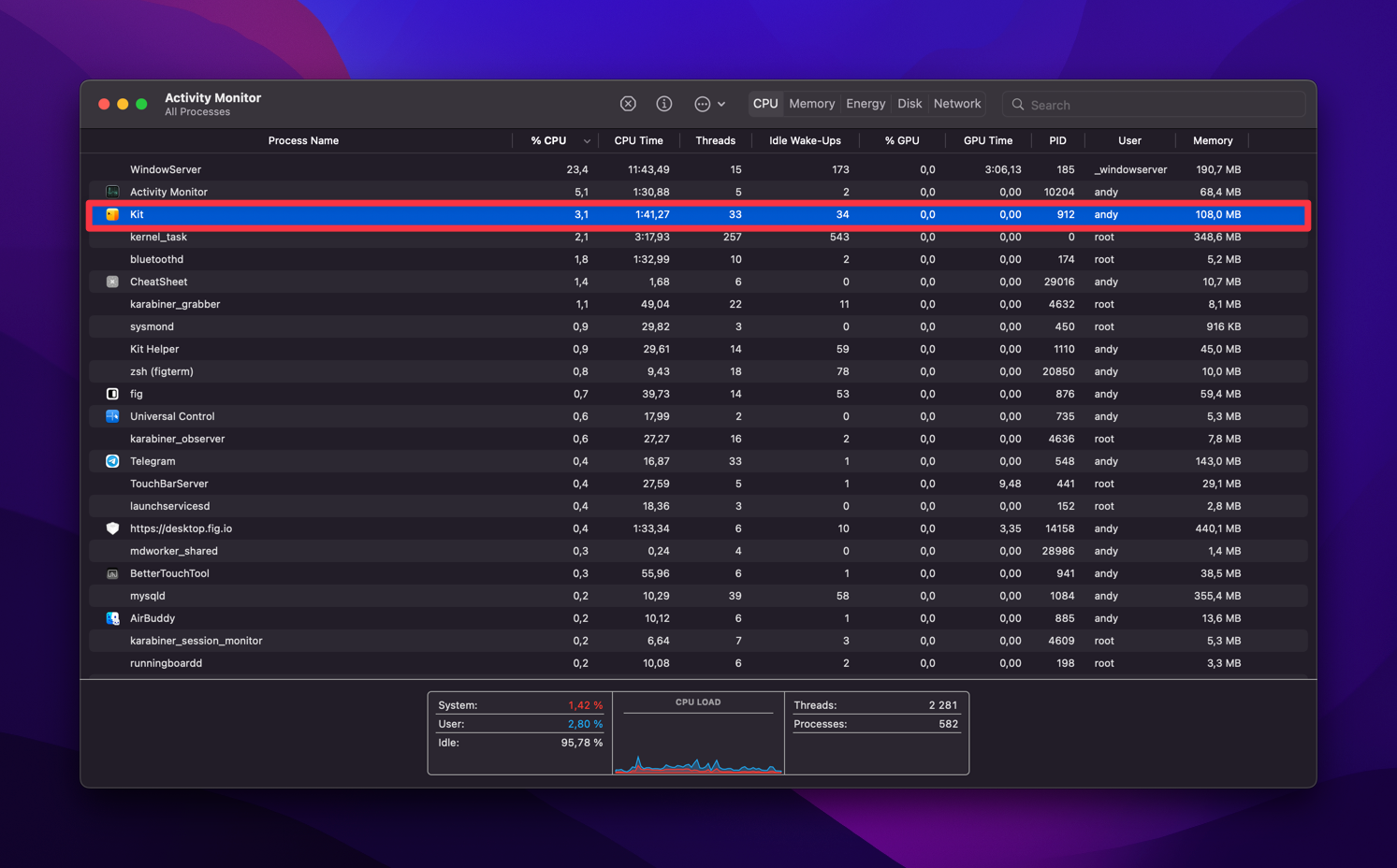Click into the Search input field

[1153, 105]
